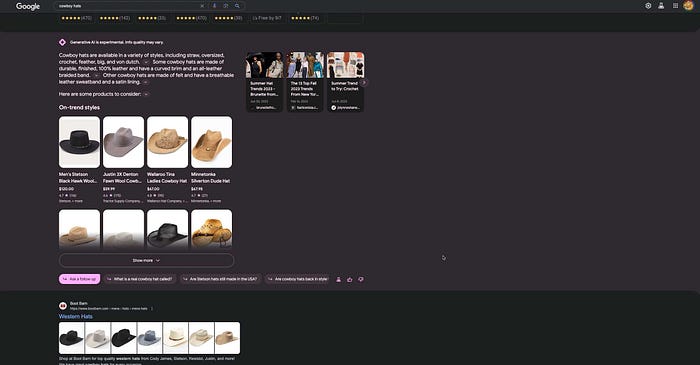The height and width of the screenshot is (365, 700).
Task: Expand sources after 'products to consider:'
Action: 146,94
